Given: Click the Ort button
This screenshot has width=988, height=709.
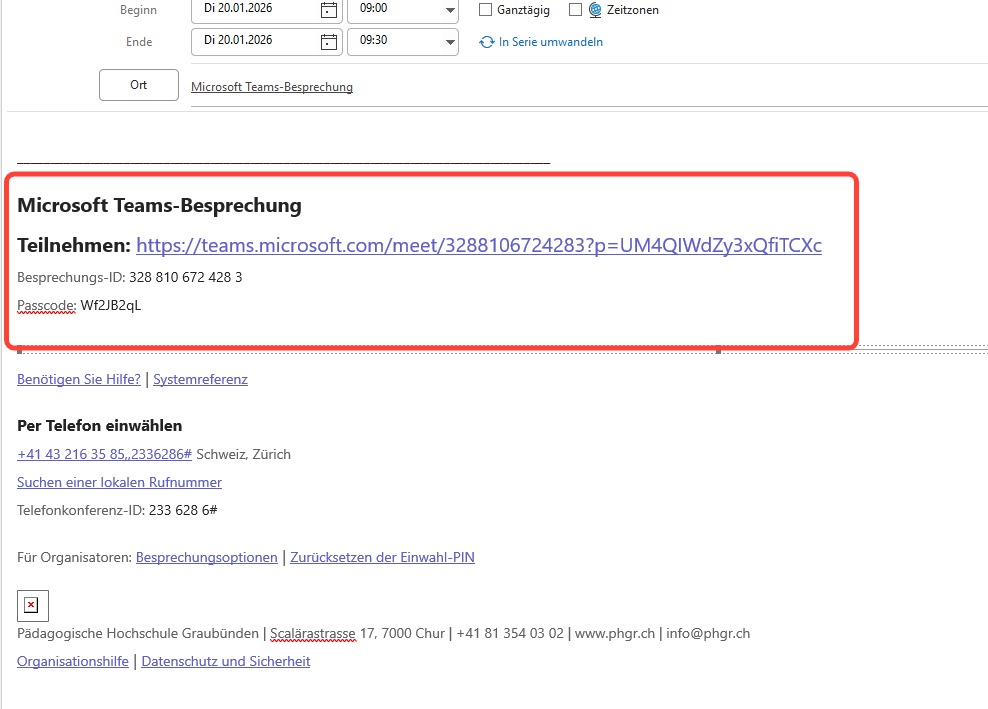Looking at the screenshot, I should [139, 85].
